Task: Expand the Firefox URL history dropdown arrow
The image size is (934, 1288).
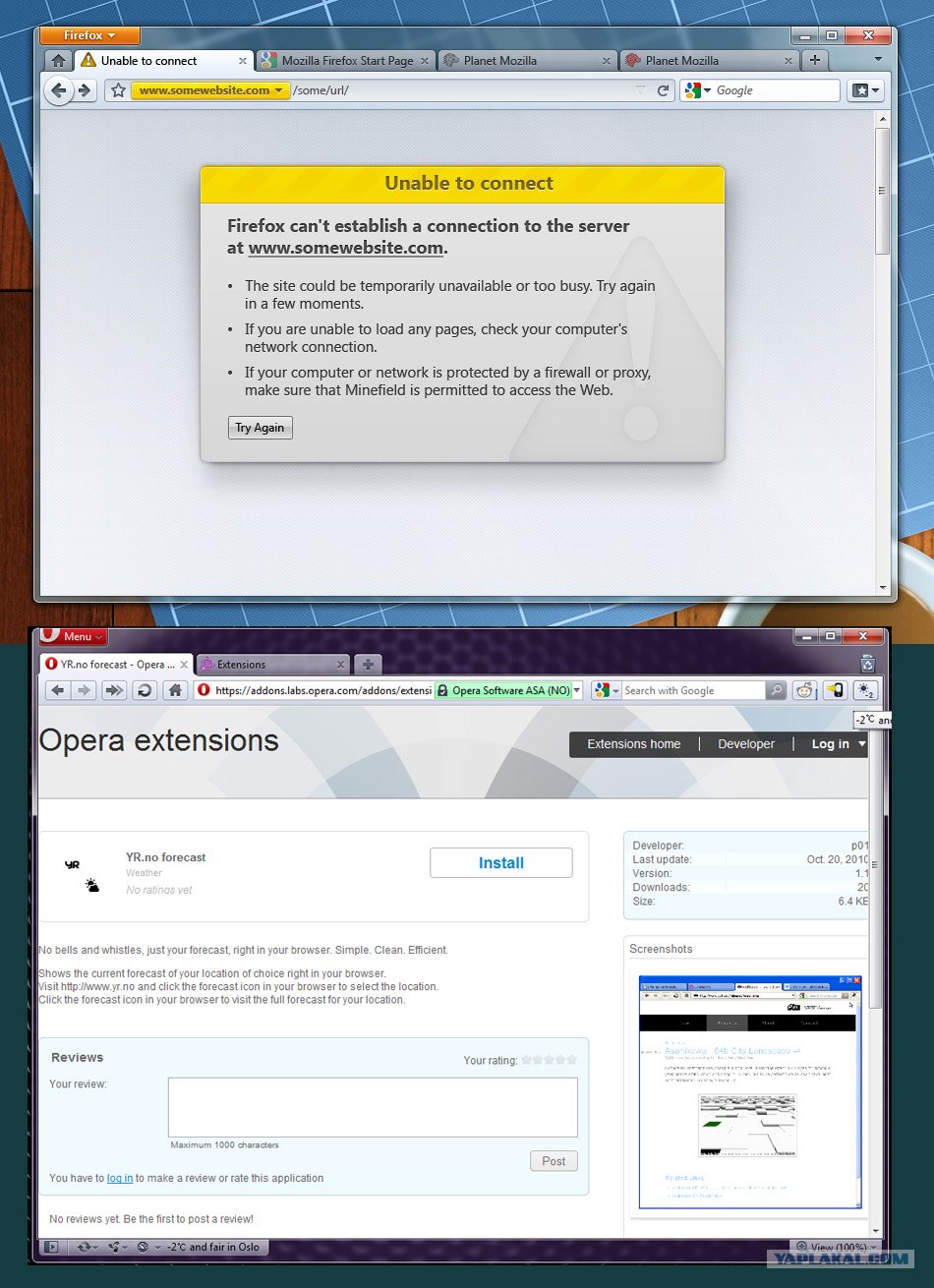Action: point(640,90)
